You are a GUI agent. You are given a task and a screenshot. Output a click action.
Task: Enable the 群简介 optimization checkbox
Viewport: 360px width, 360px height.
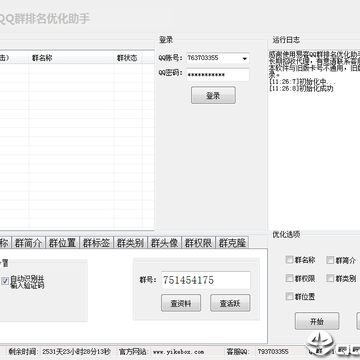(x=330, y=260)
